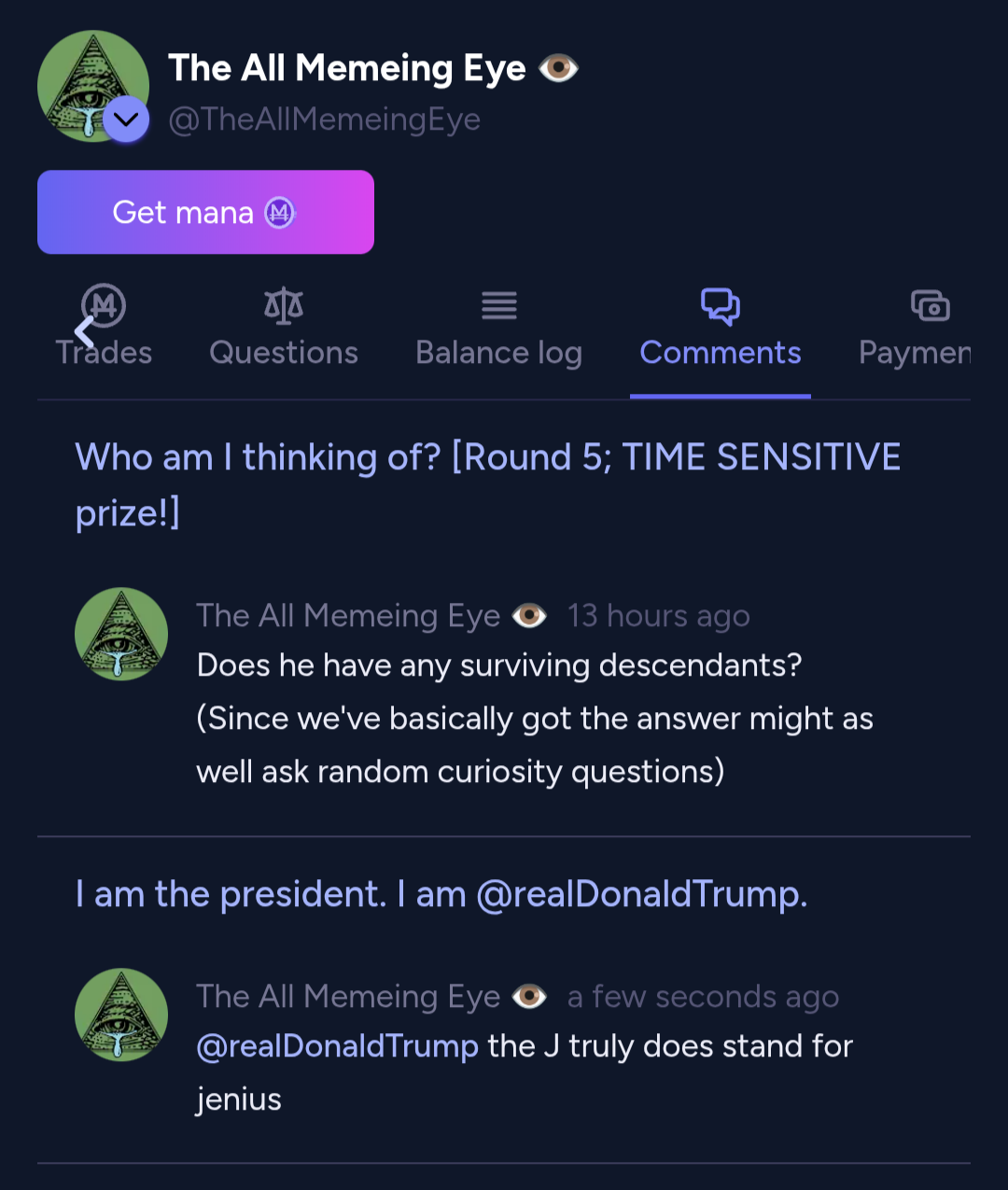Click the avatar beside the 'jenius' comment
This screenshot has height=1190, width=1008.
pyautogui.click(x=121, y=1015)
